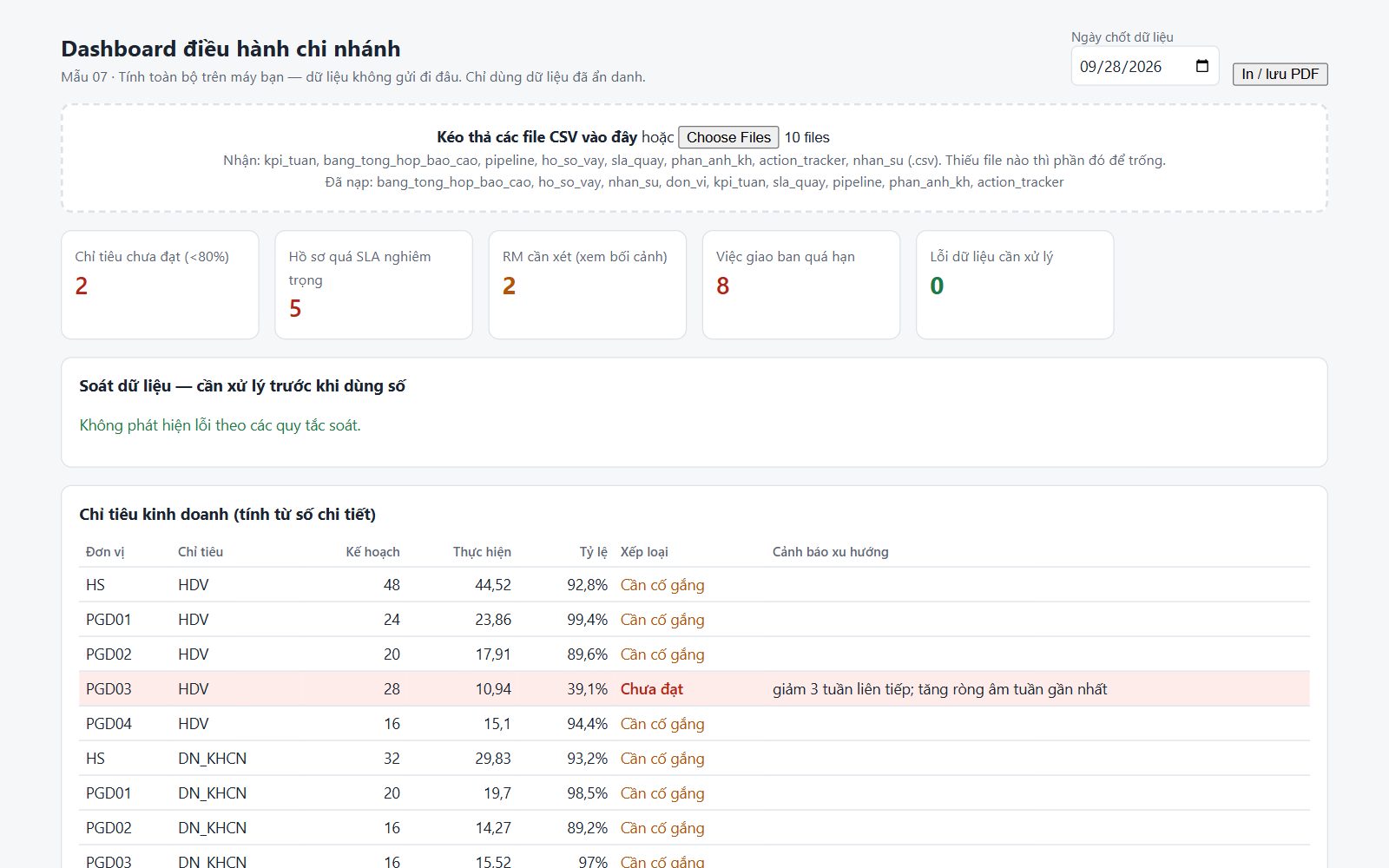
Task: Click the giảm 3 tuần liên tiếp warning
Action: click(940, 689)
